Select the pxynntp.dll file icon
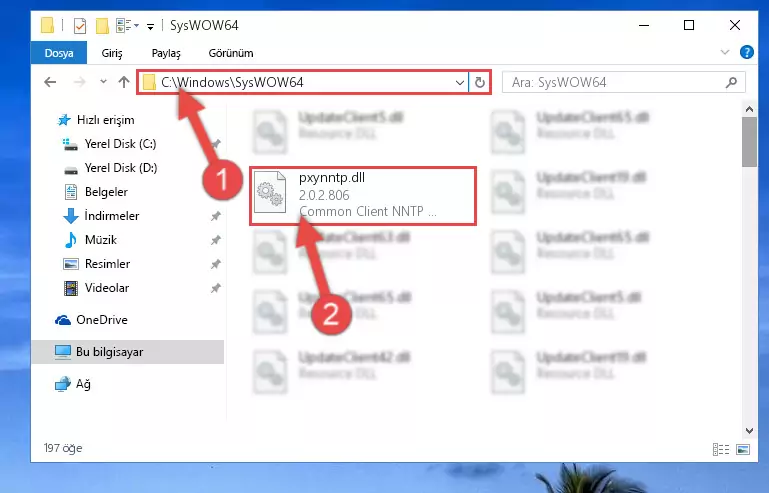This screenshot has height=493, width=769. point(270,192)
